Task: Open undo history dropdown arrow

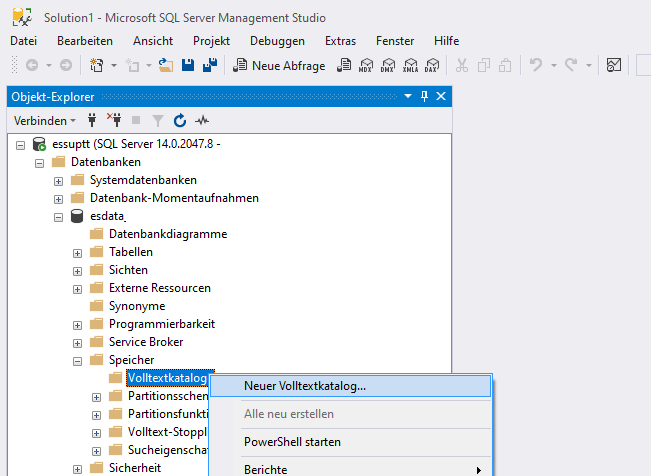Action: [554, 65]
